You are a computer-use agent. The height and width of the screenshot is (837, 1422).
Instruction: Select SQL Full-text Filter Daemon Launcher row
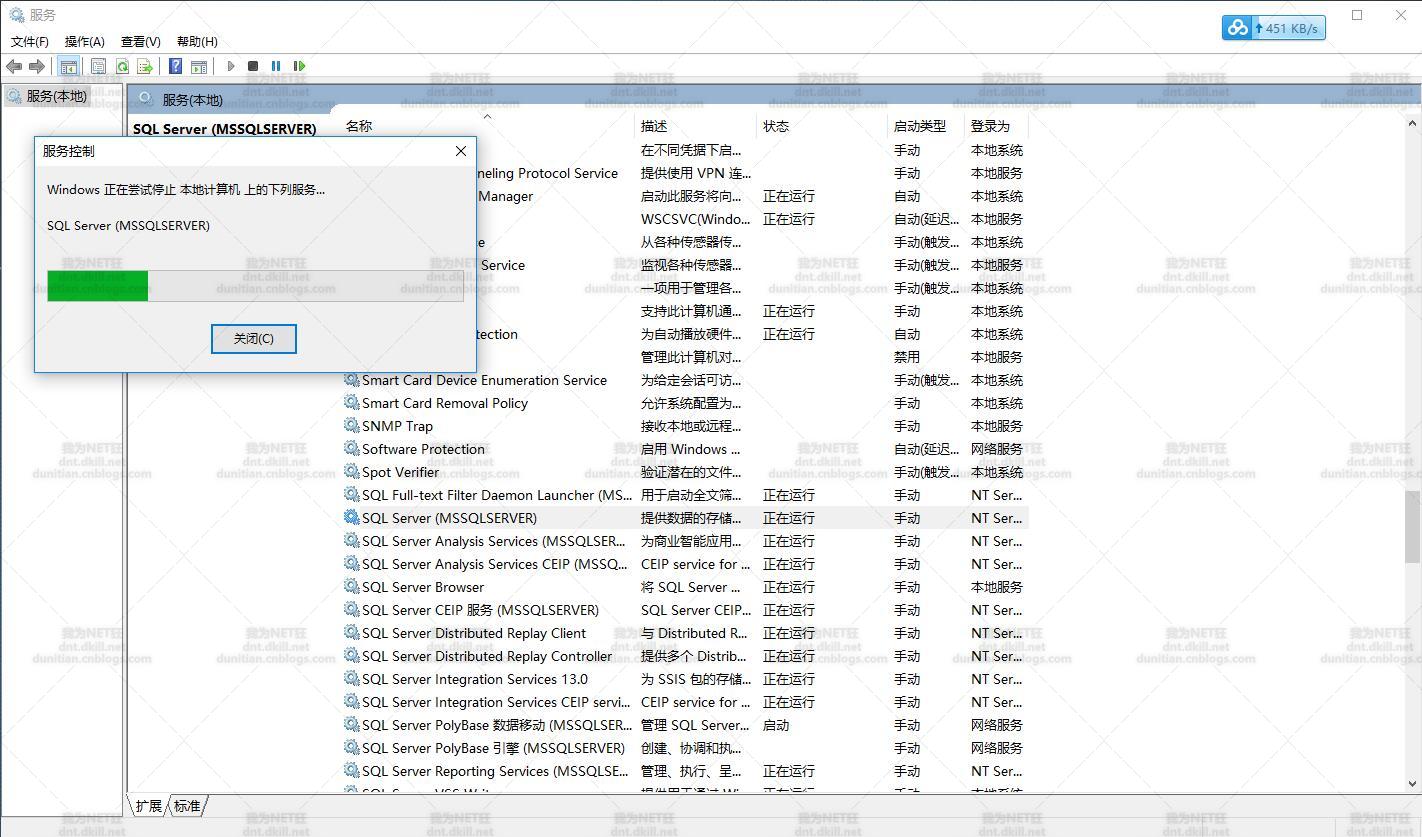click(685, 495)
